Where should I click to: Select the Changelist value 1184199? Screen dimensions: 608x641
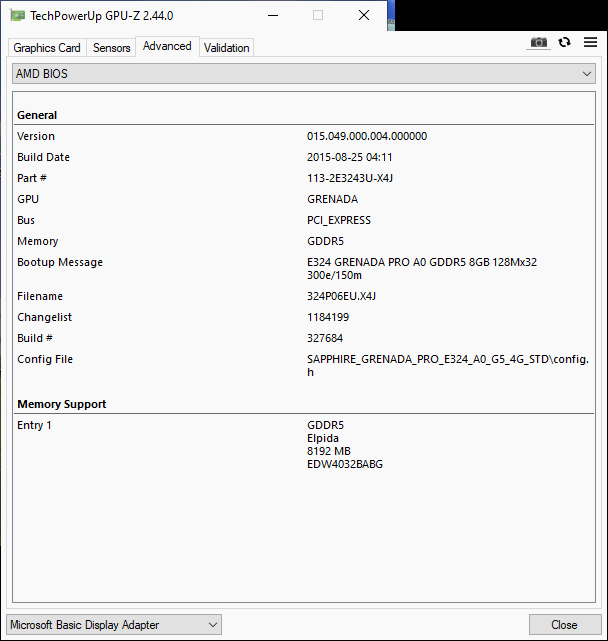coord(328,317)
